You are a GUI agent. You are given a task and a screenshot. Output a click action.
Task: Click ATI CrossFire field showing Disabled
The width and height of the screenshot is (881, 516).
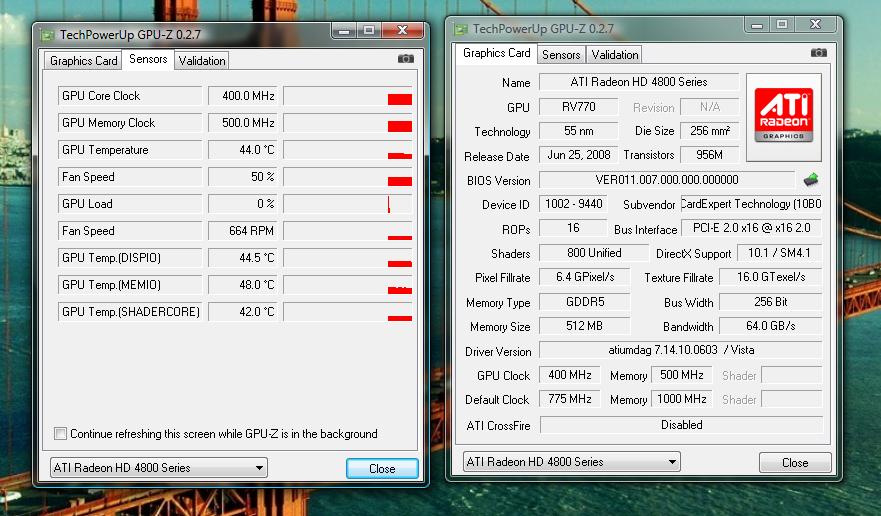click(681, 424)
